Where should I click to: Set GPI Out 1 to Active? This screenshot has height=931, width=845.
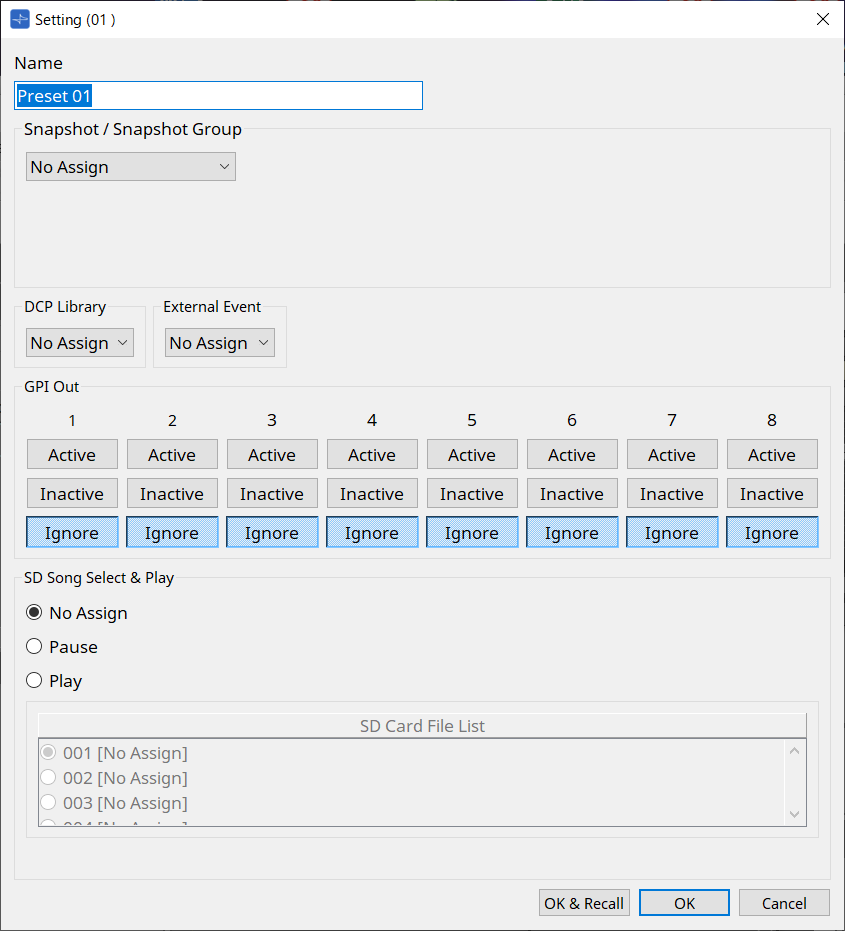pyautogui.click(x=71, y=454)
